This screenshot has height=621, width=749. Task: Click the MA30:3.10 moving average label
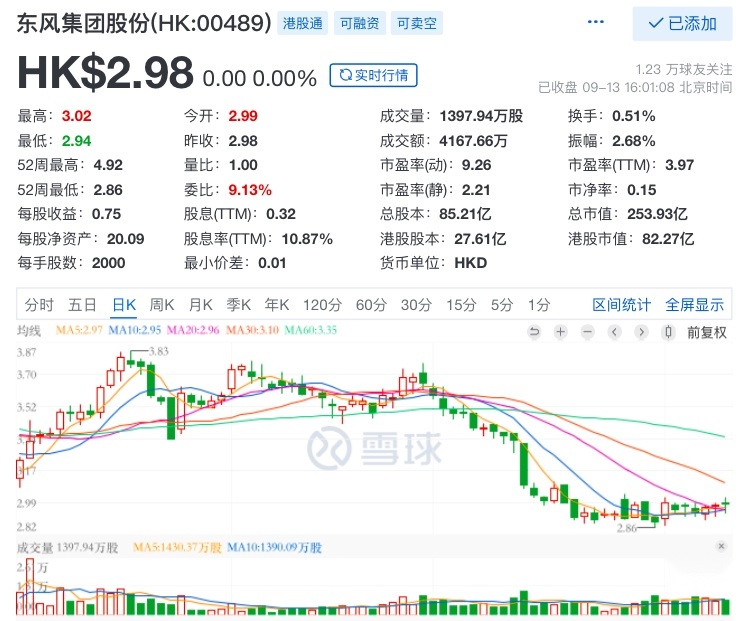click(252, 330)
